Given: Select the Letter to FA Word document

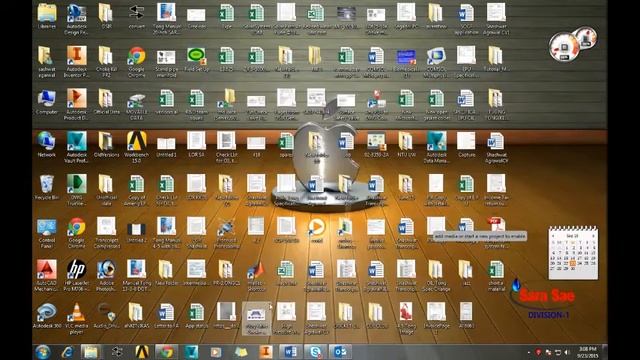Looking at the screenshot, I should pyautogui.click(x=166, y=316).
